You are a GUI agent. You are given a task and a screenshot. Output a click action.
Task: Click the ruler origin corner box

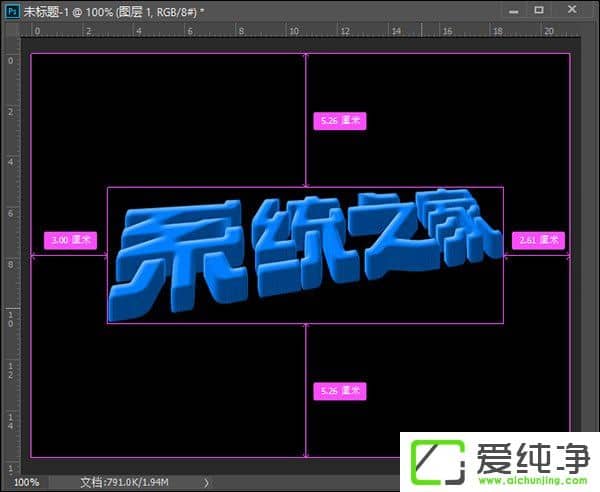tap(11, 31)
